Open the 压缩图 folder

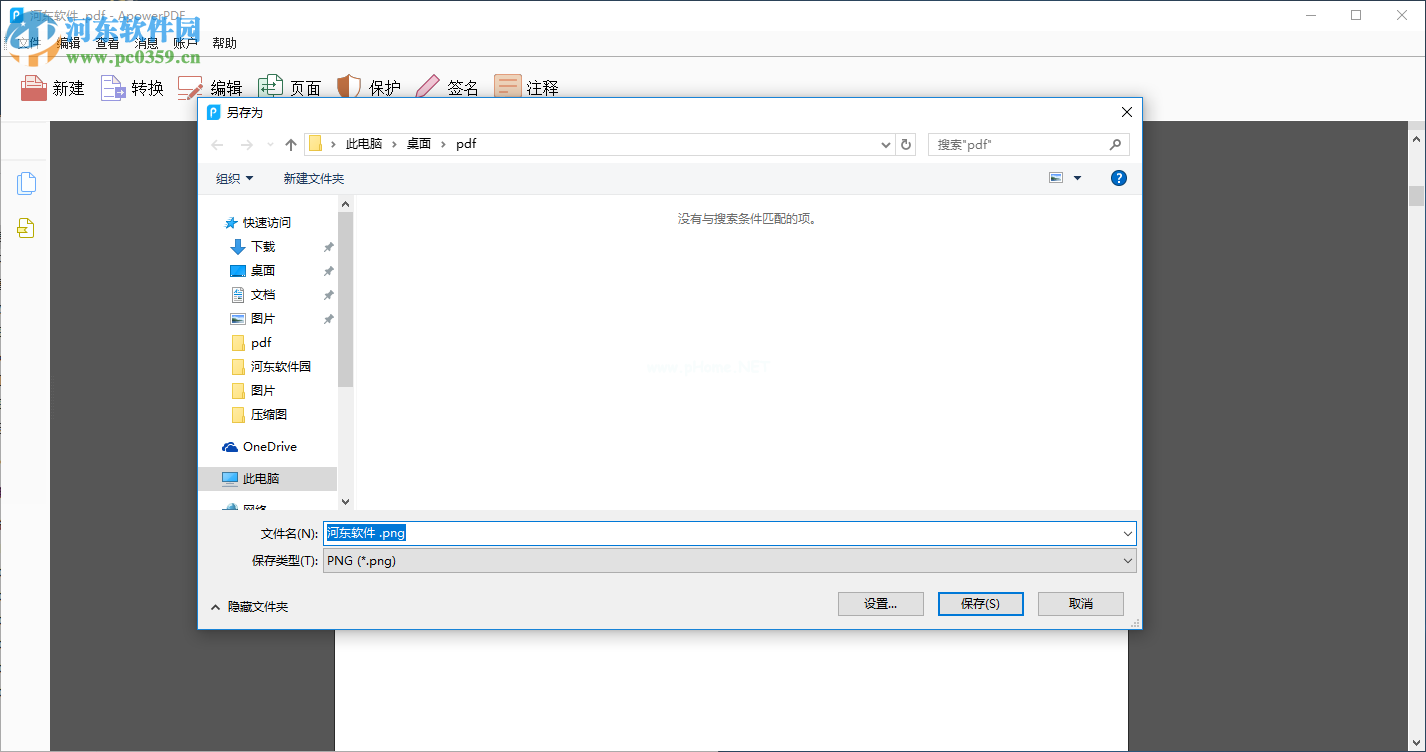coord(269,414)
